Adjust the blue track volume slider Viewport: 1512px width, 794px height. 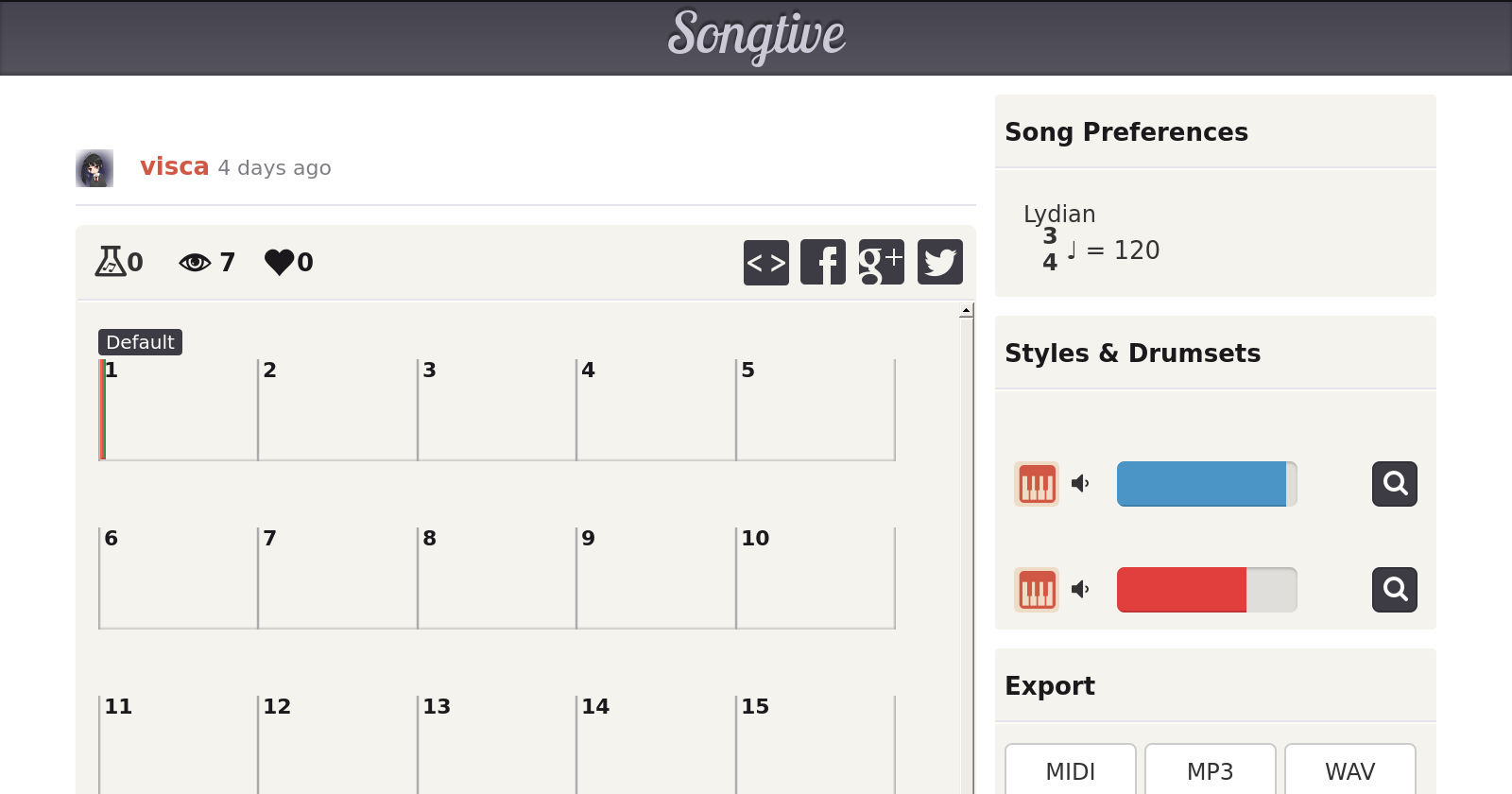[1207, 484]
